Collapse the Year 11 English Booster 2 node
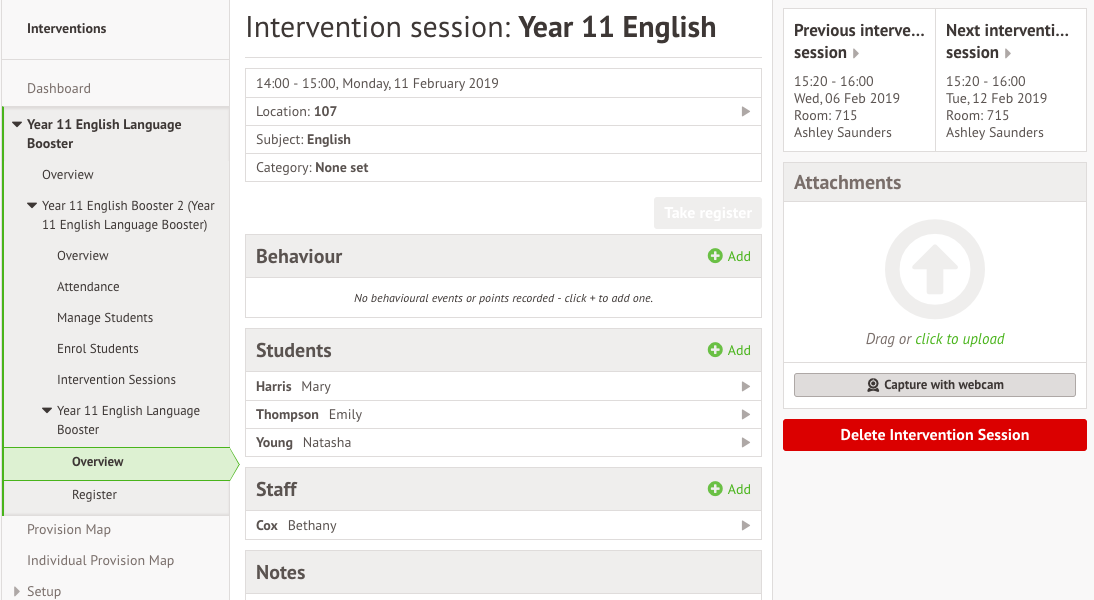The height and width of the screenshot is (600, 1094). click(32, 205)
